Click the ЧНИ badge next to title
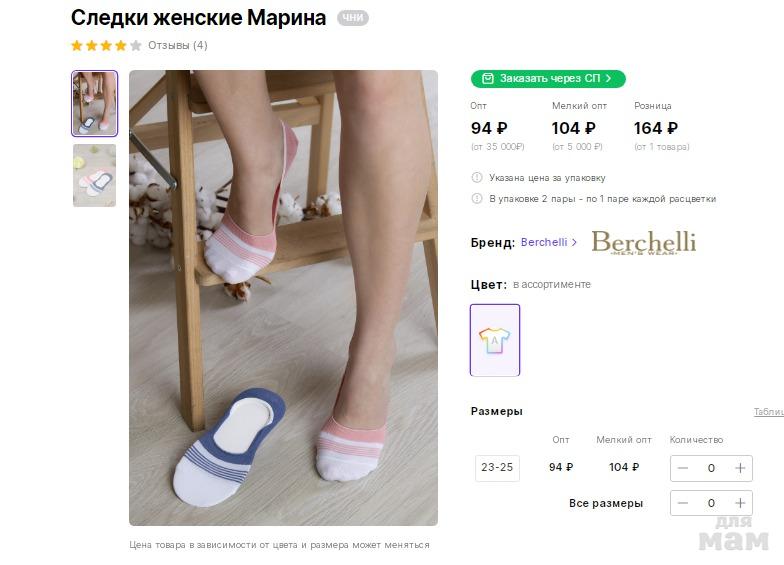This screenshot has height=565, width=784. click(352, 18)
